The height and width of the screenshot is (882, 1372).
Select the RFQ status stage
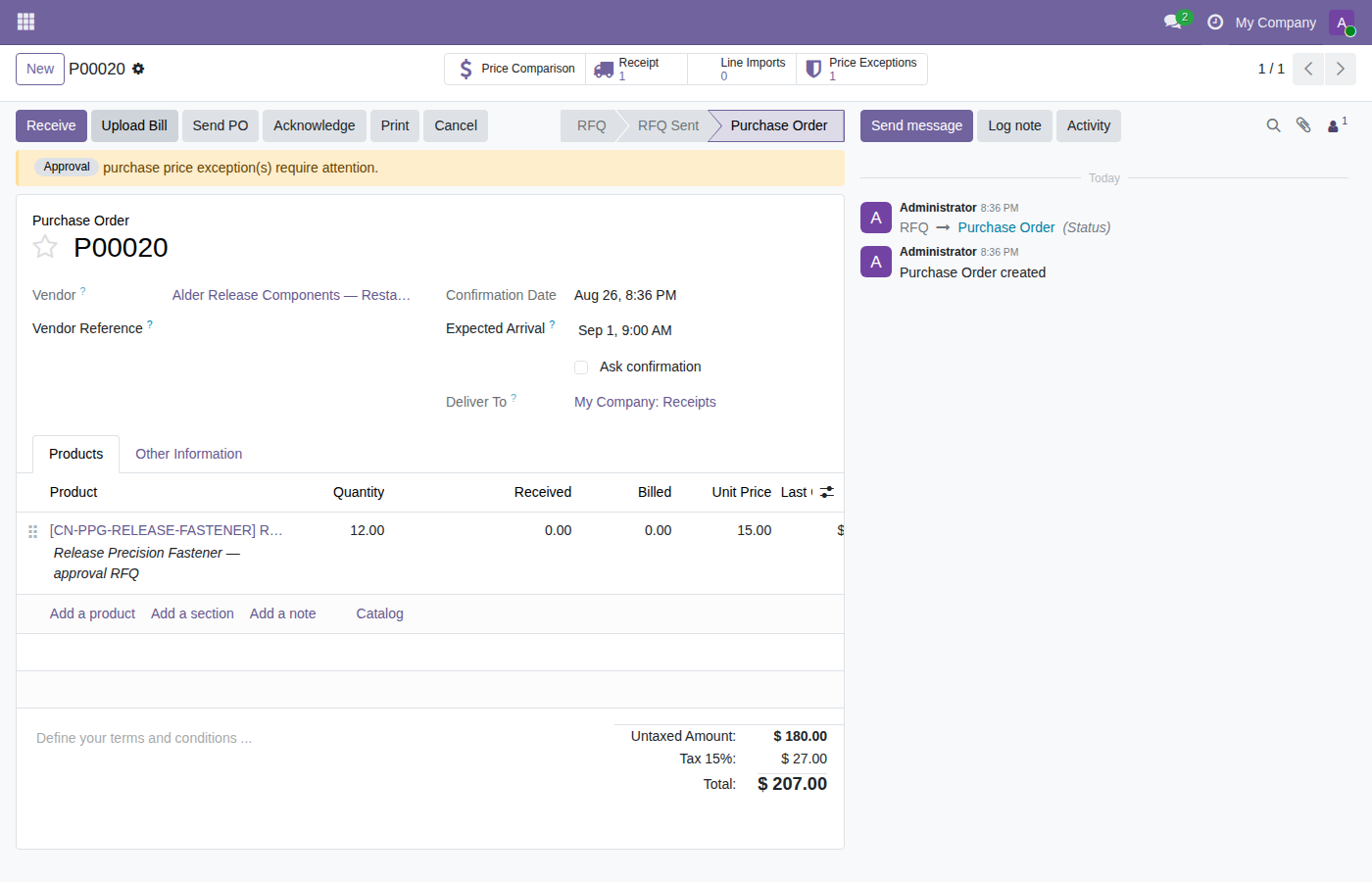point(591,125)
